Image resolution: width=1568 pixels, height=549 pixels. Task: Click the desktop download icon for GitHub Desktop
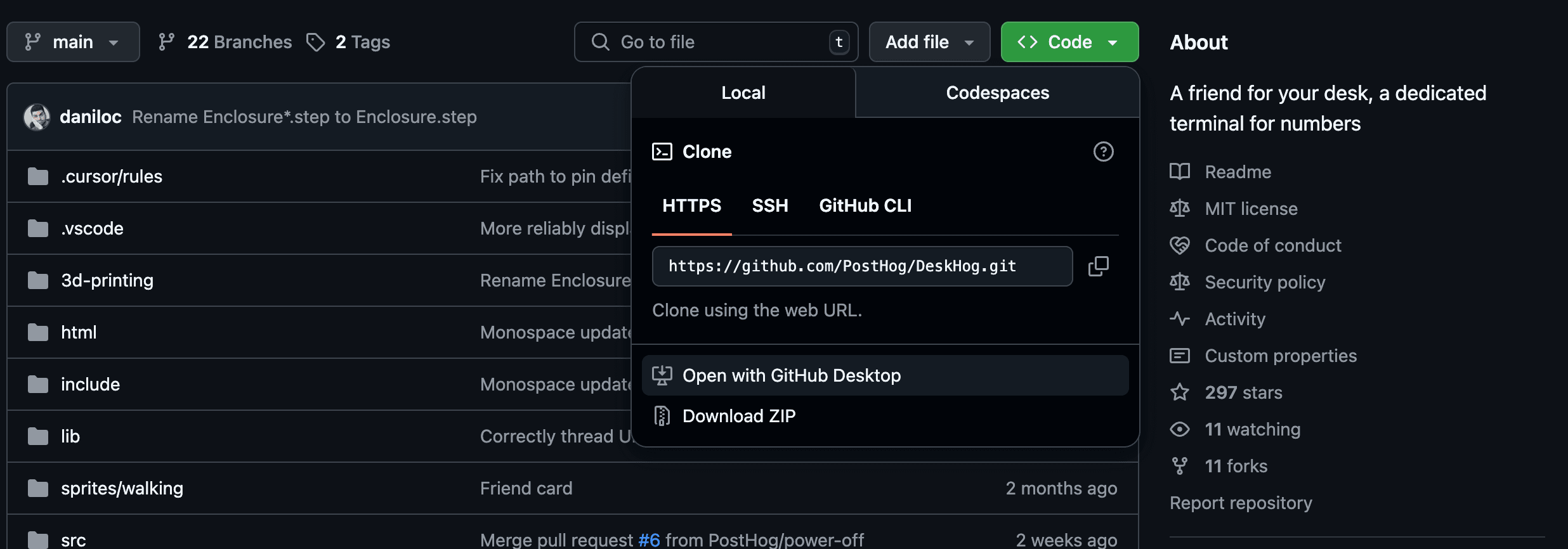662,375
